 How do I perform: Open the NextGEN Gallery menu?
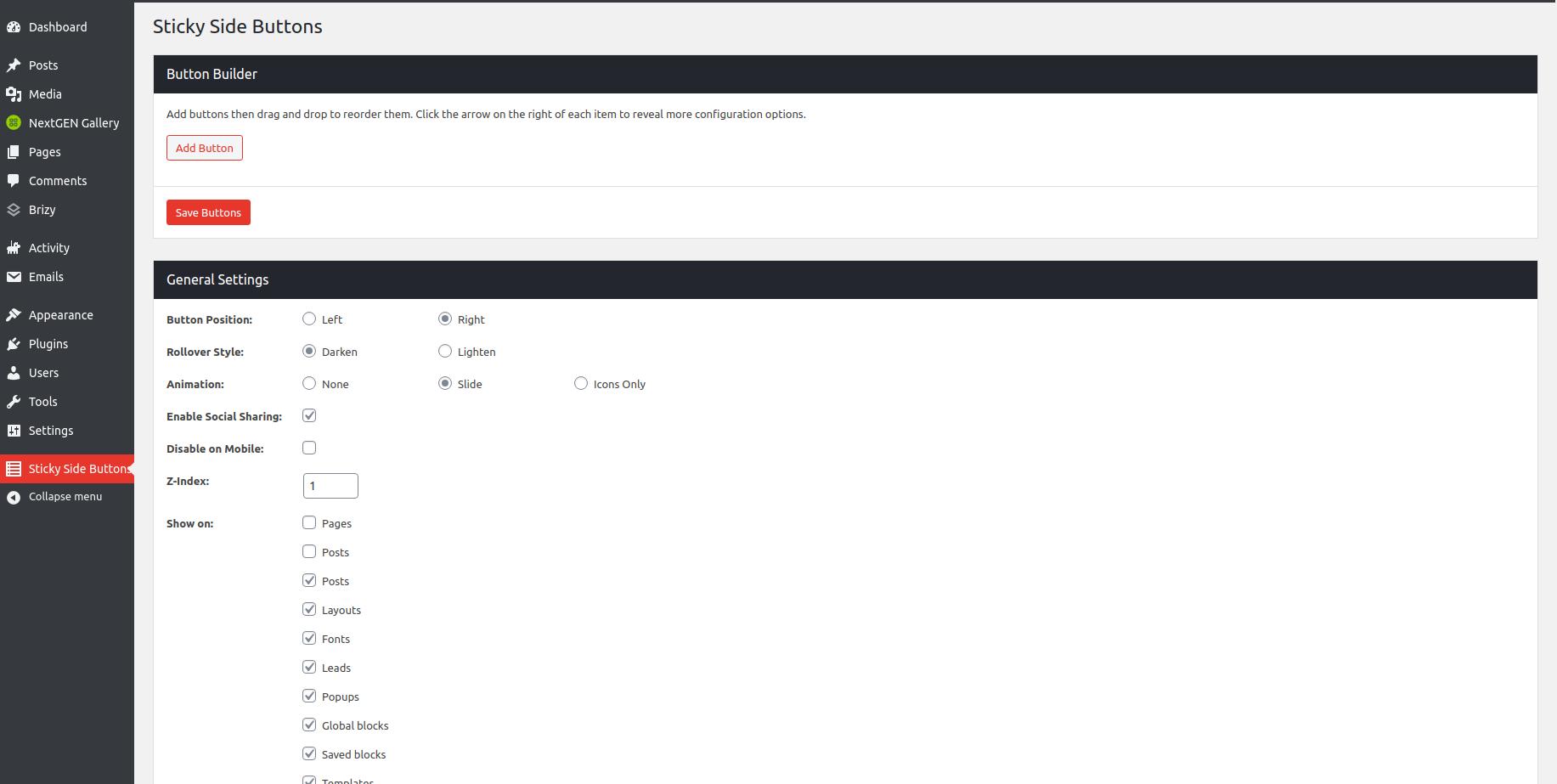67,123
